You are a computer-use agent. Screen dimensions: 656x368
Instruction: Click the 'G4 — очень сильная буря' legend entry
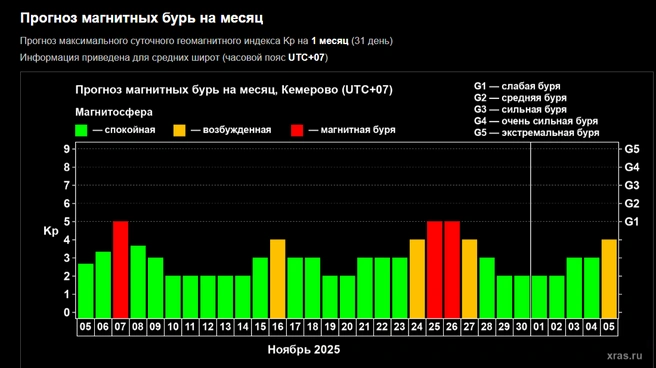(x=536, y=121)
